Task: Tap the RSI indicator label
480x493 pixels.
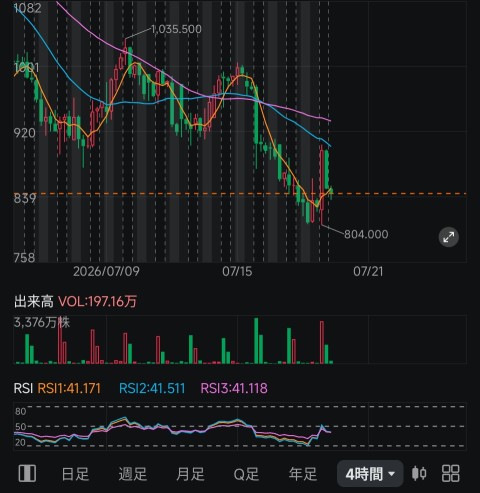Action: tap(23, 388)
